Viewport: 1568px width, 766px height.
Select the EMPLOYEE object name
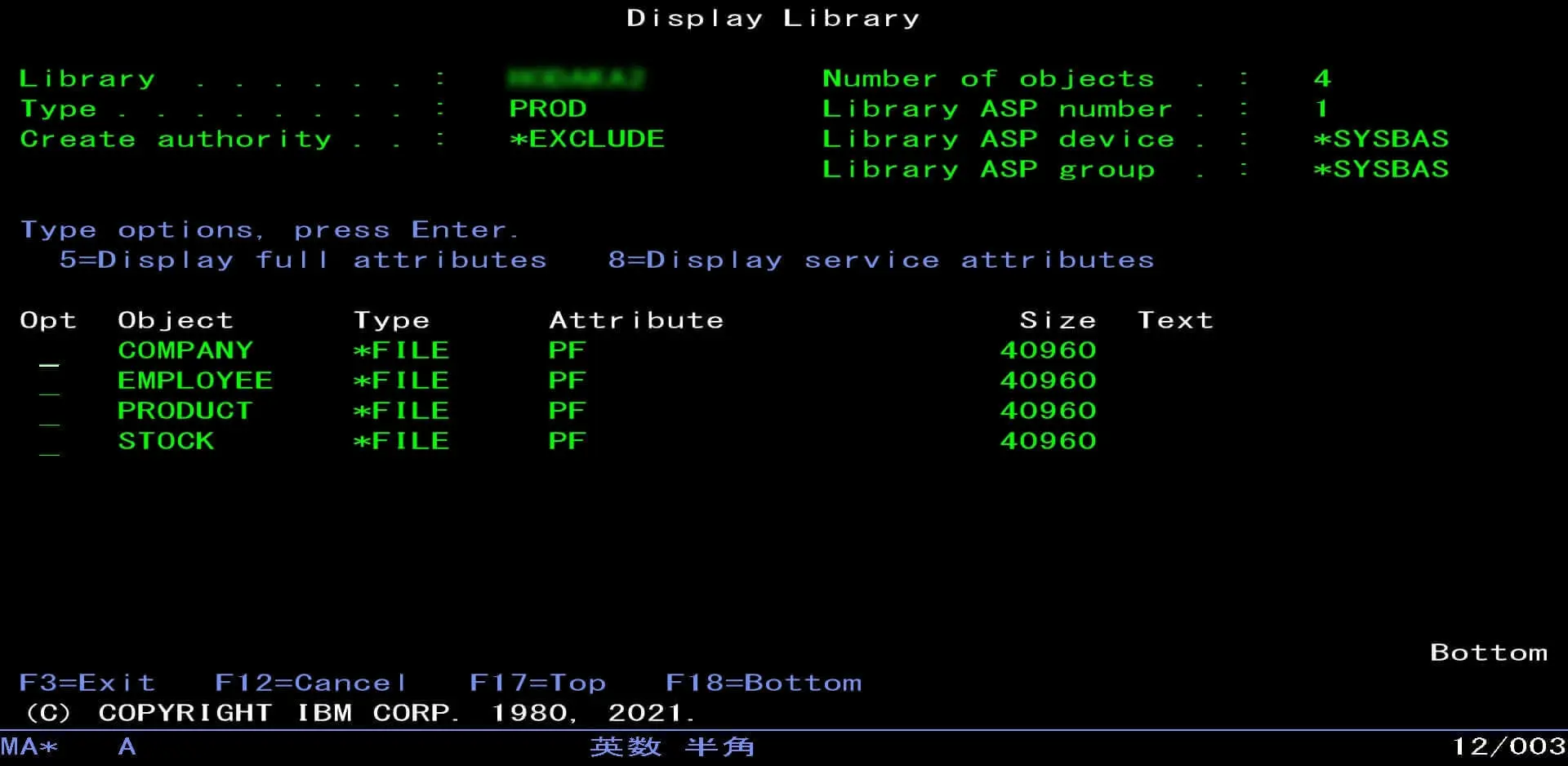(x=195, y=381)
